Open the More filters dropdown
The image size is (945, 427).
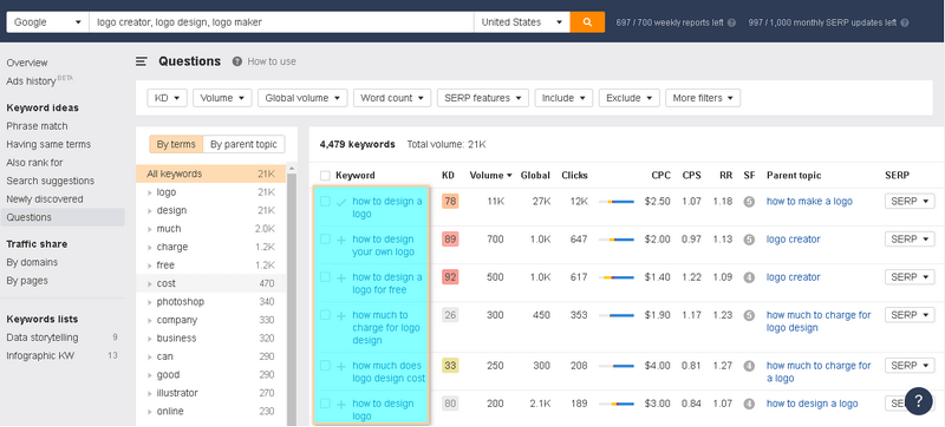tap(703, 98)
